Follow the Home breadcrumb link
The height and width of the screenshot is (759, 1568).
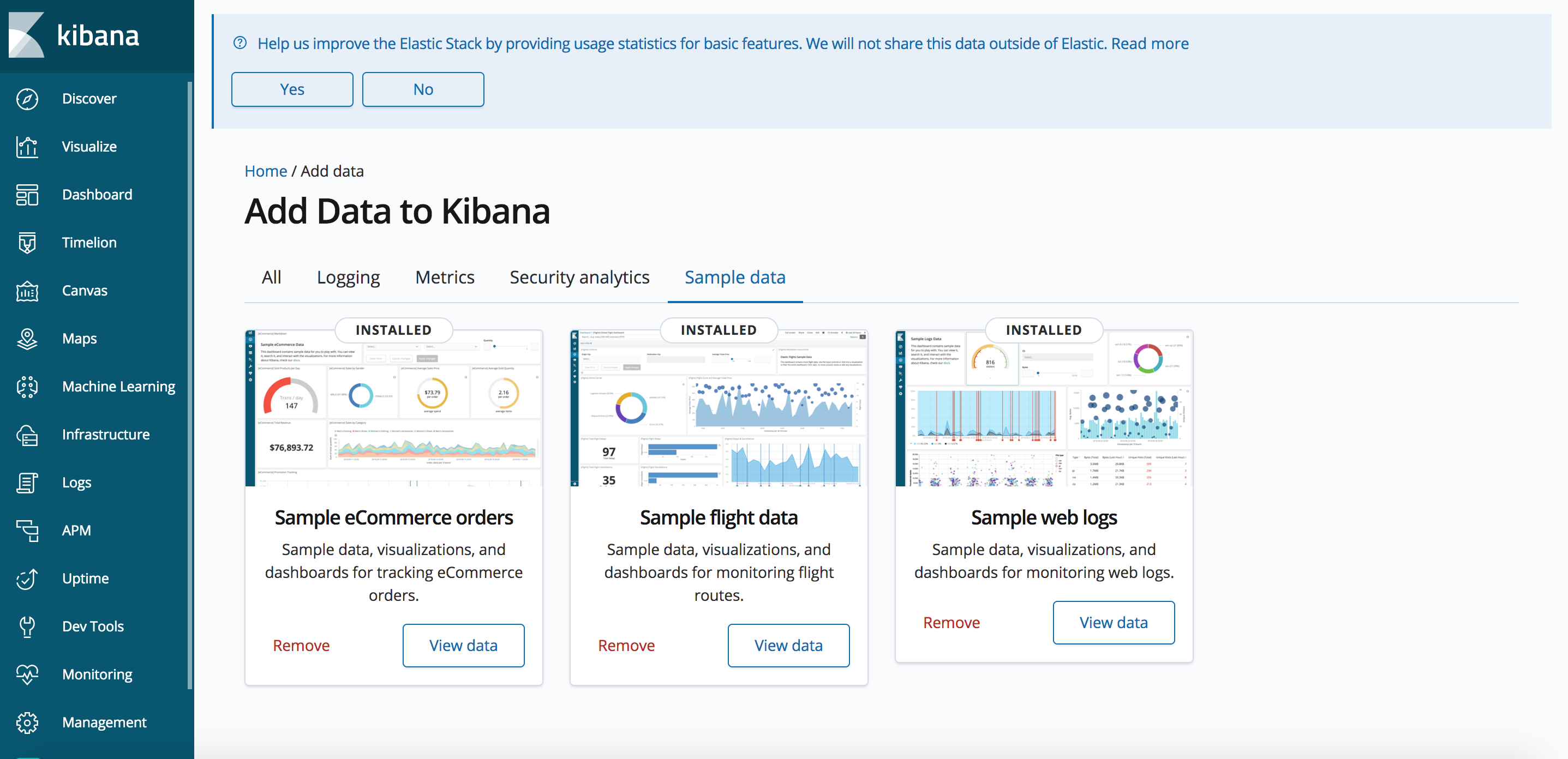click(265, 171)
